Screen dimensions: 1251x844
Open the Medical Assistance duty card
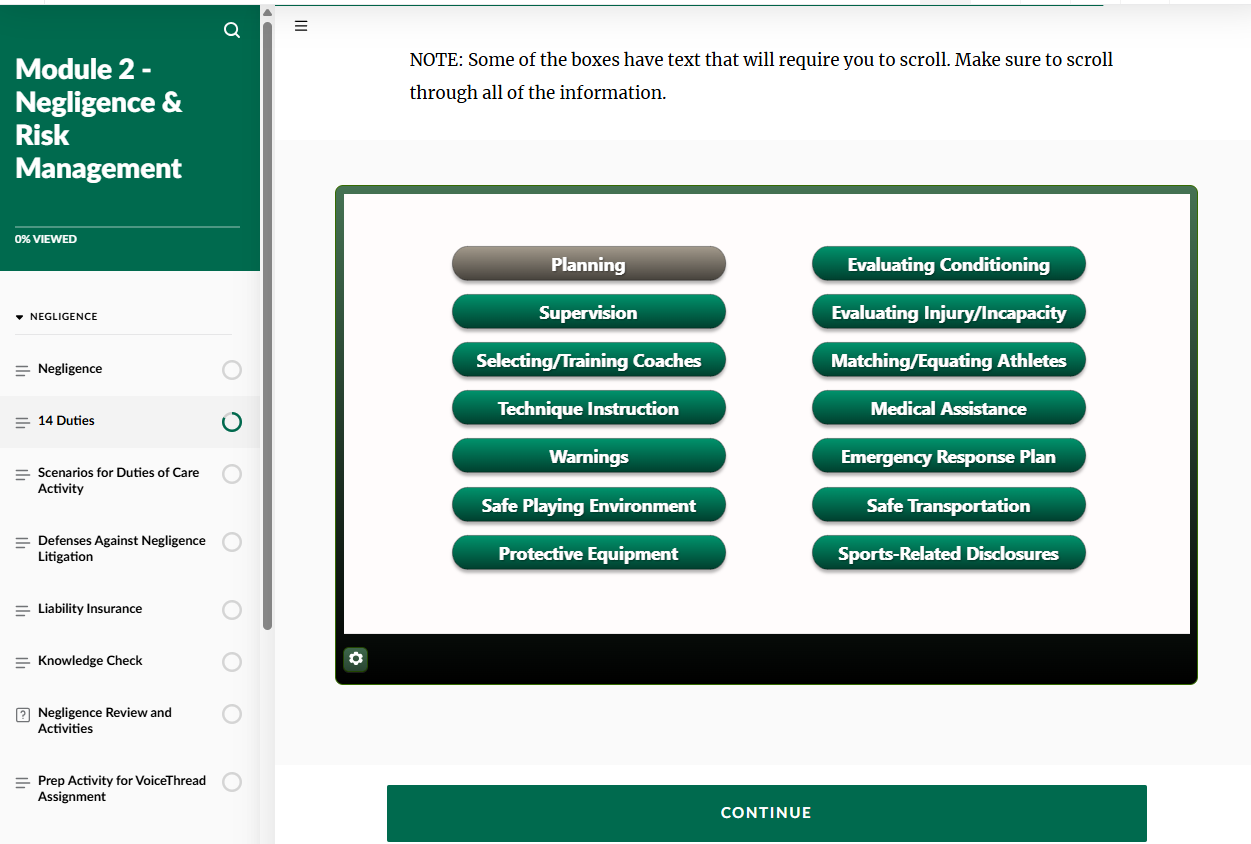948,408
